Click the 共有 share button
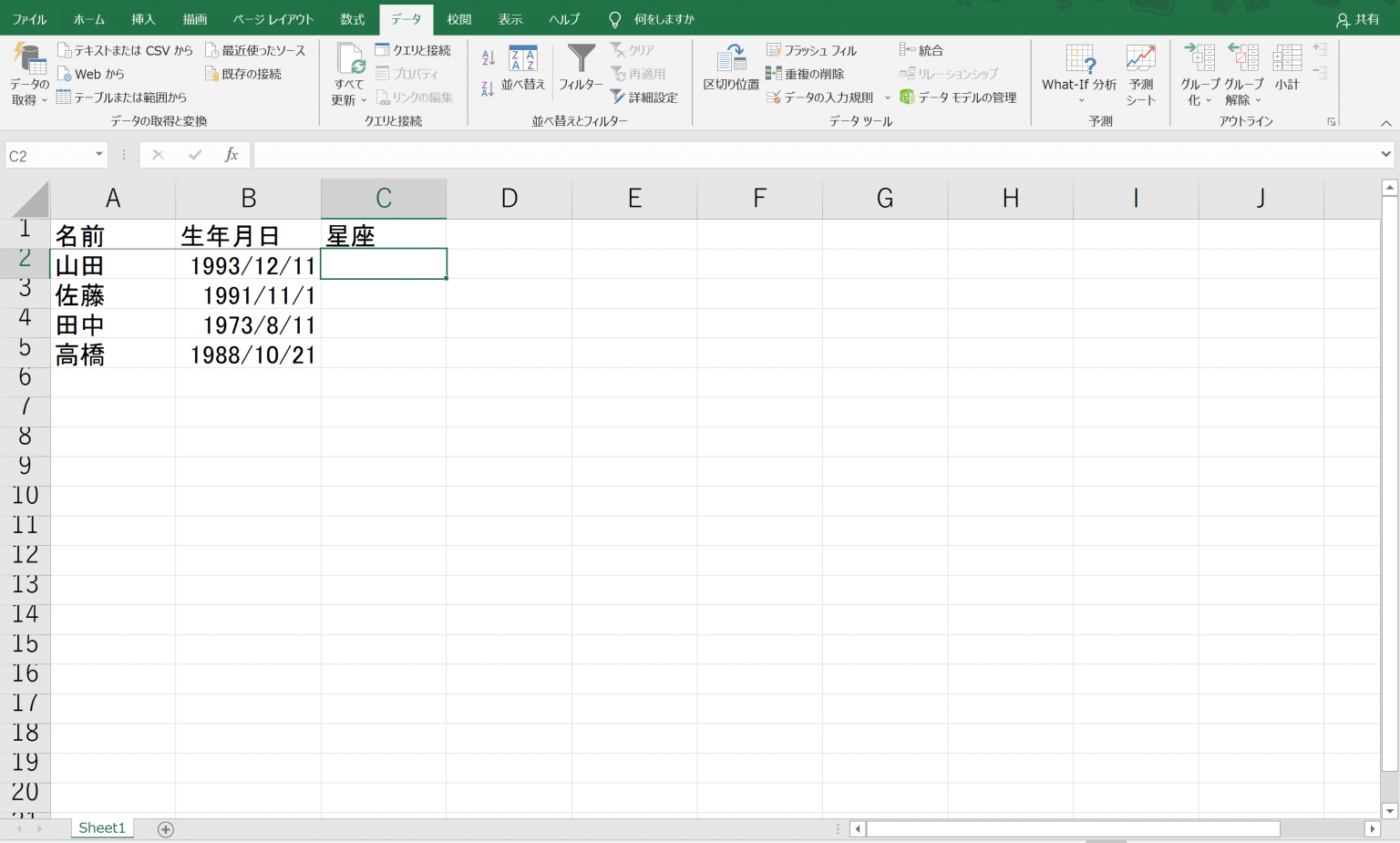Image resolution: width=1400 pixels, height=843 pixels. [x=1358, y=19]
